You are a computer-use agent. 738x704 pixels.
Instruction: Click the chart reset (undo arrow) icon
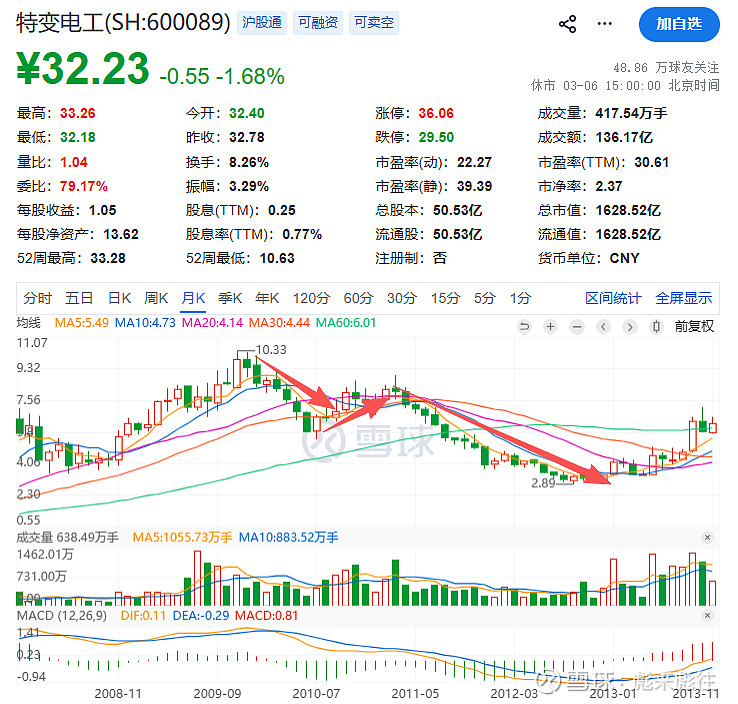[524, 326]
